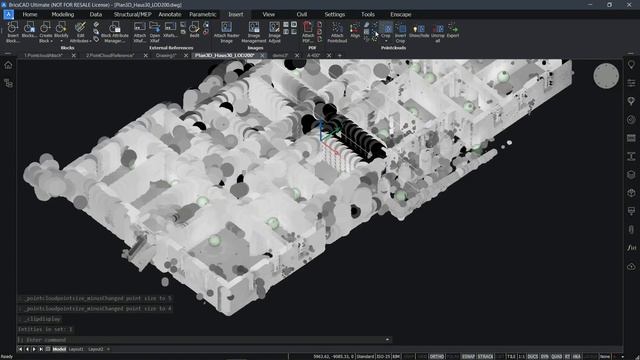The image size is (640, 360).
Task: Click the LookFrom view navigation widget
Action: [606, 76]
